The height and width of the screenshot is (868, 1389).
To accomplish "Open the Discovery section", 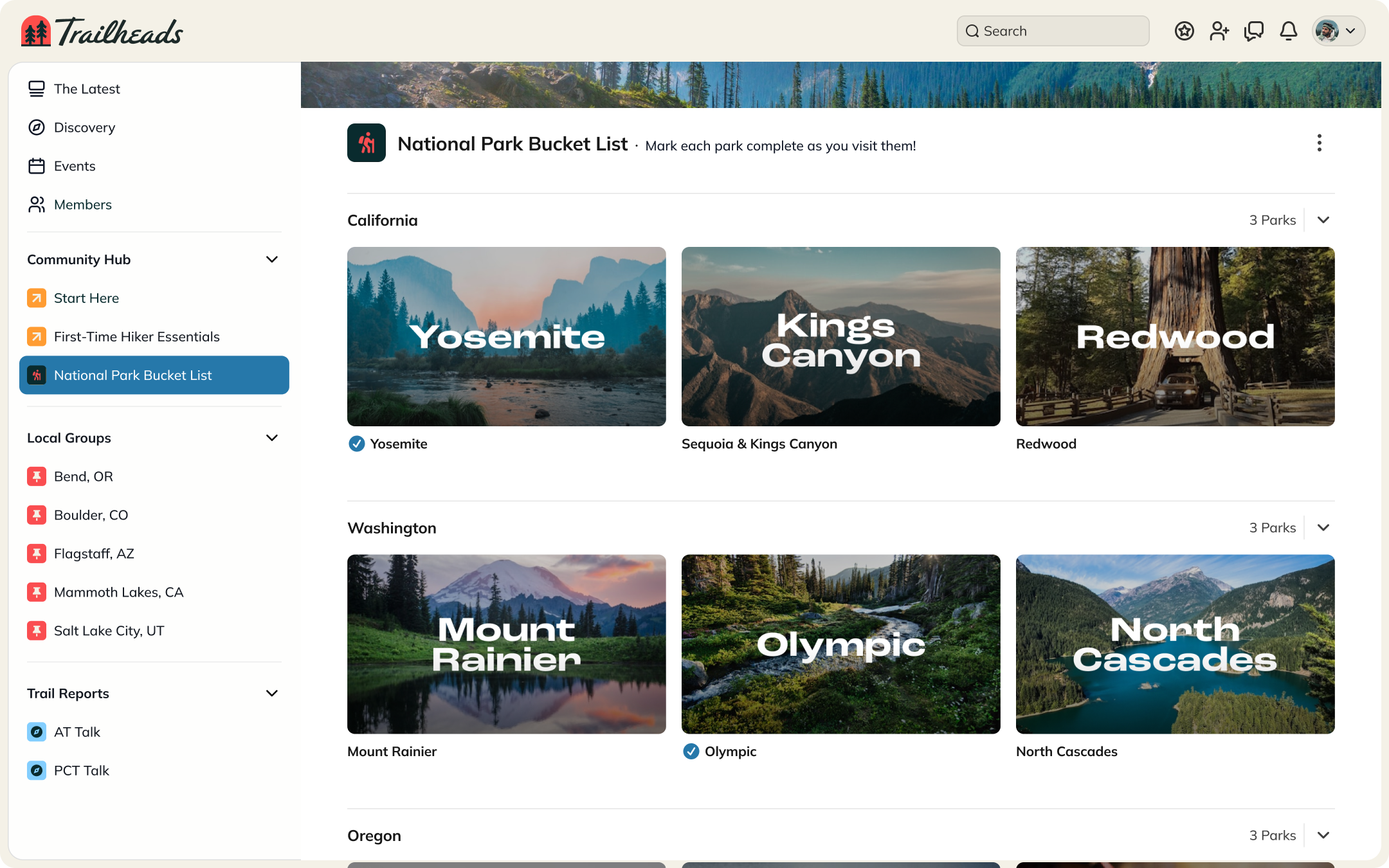I will [84, 127].
